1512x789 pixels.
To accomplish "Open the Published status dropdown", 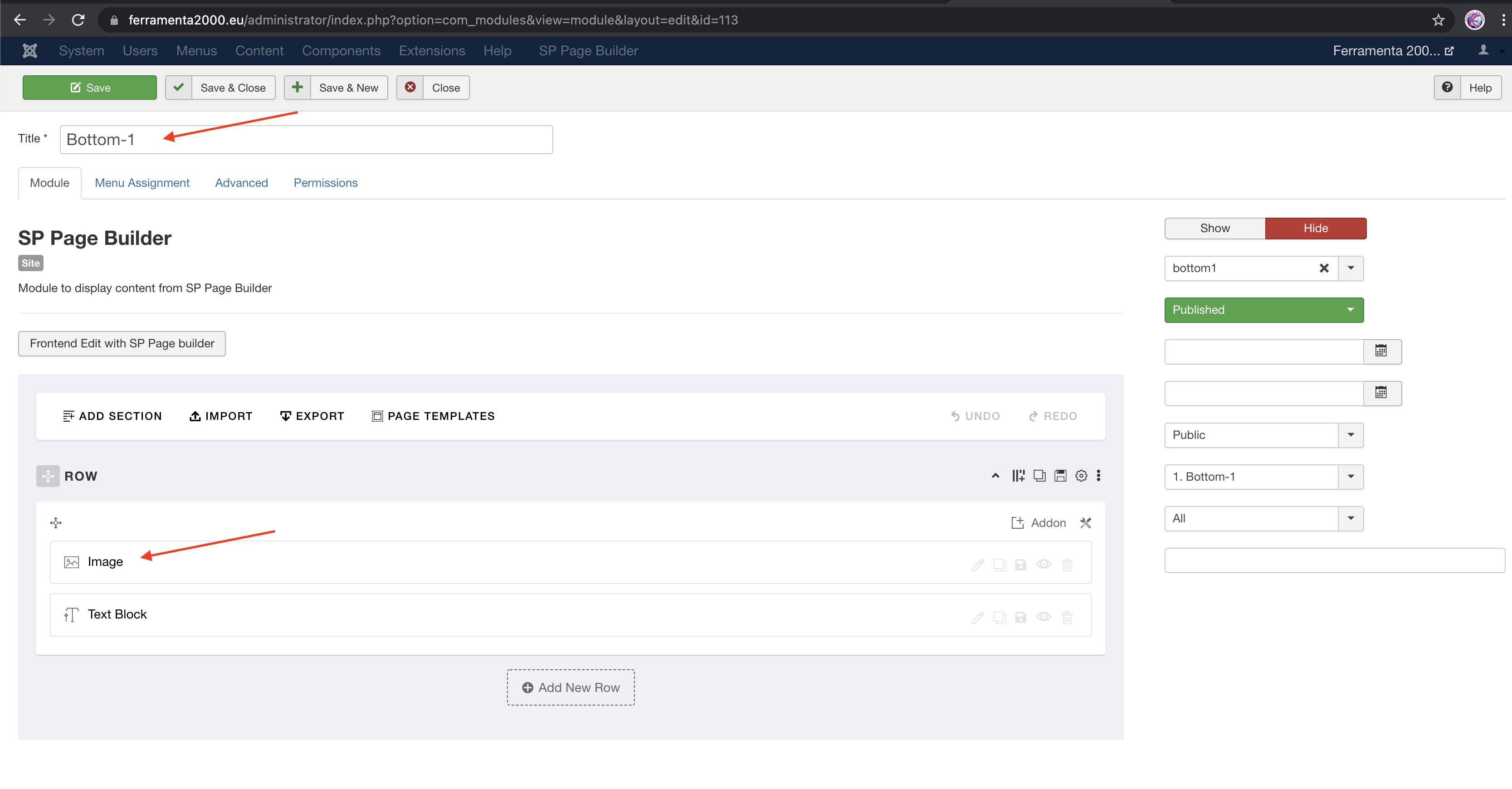I will point(1263,310).
